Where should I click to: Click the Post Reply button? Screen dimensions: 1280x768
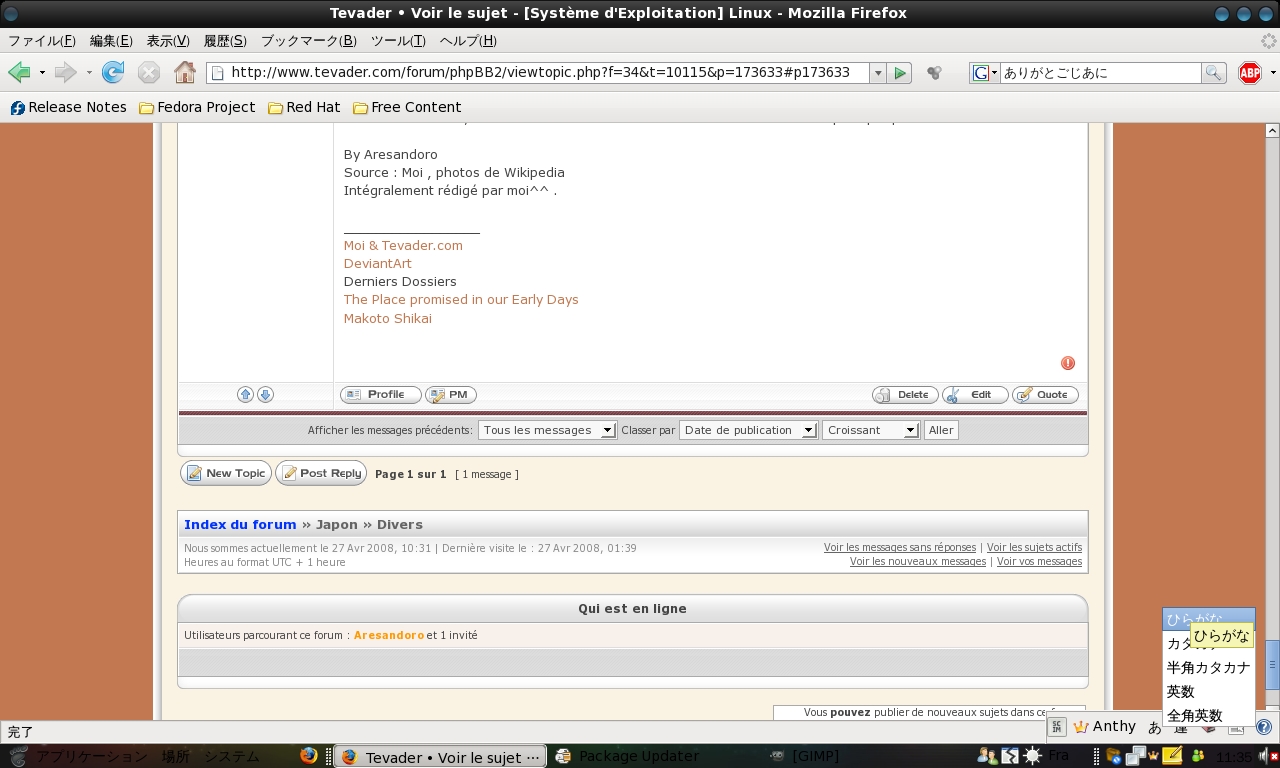[321, 473]
